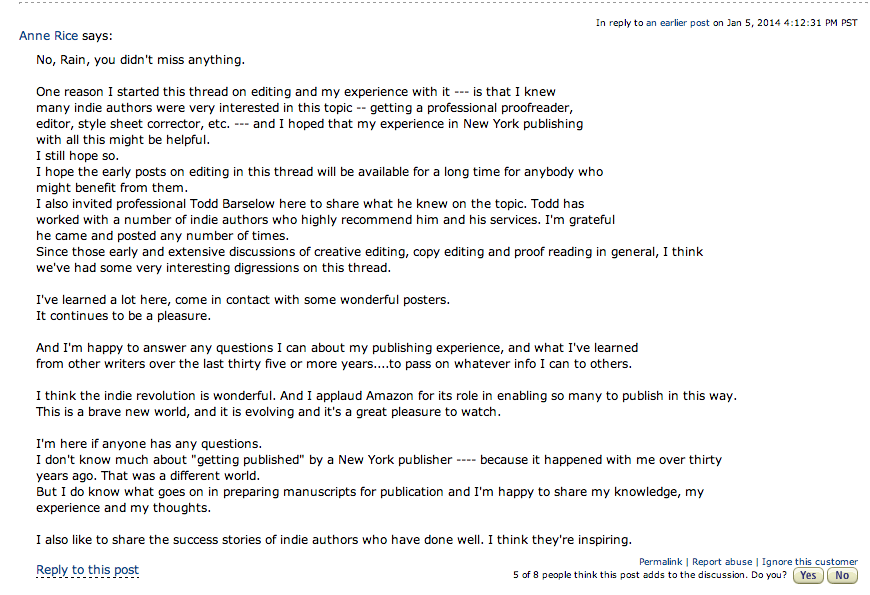Click the line "I'm here if anyone has any questions."
This screenshot has height=595, width=870.
point(148,444)
